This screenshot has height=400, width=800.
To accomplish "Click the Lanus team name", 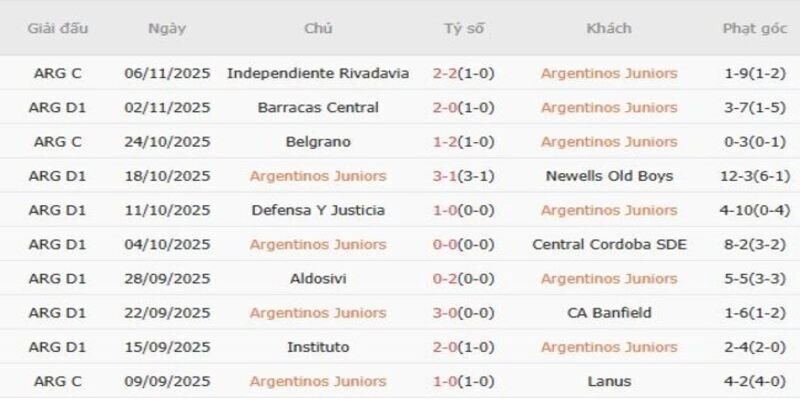I will [609, 381].
